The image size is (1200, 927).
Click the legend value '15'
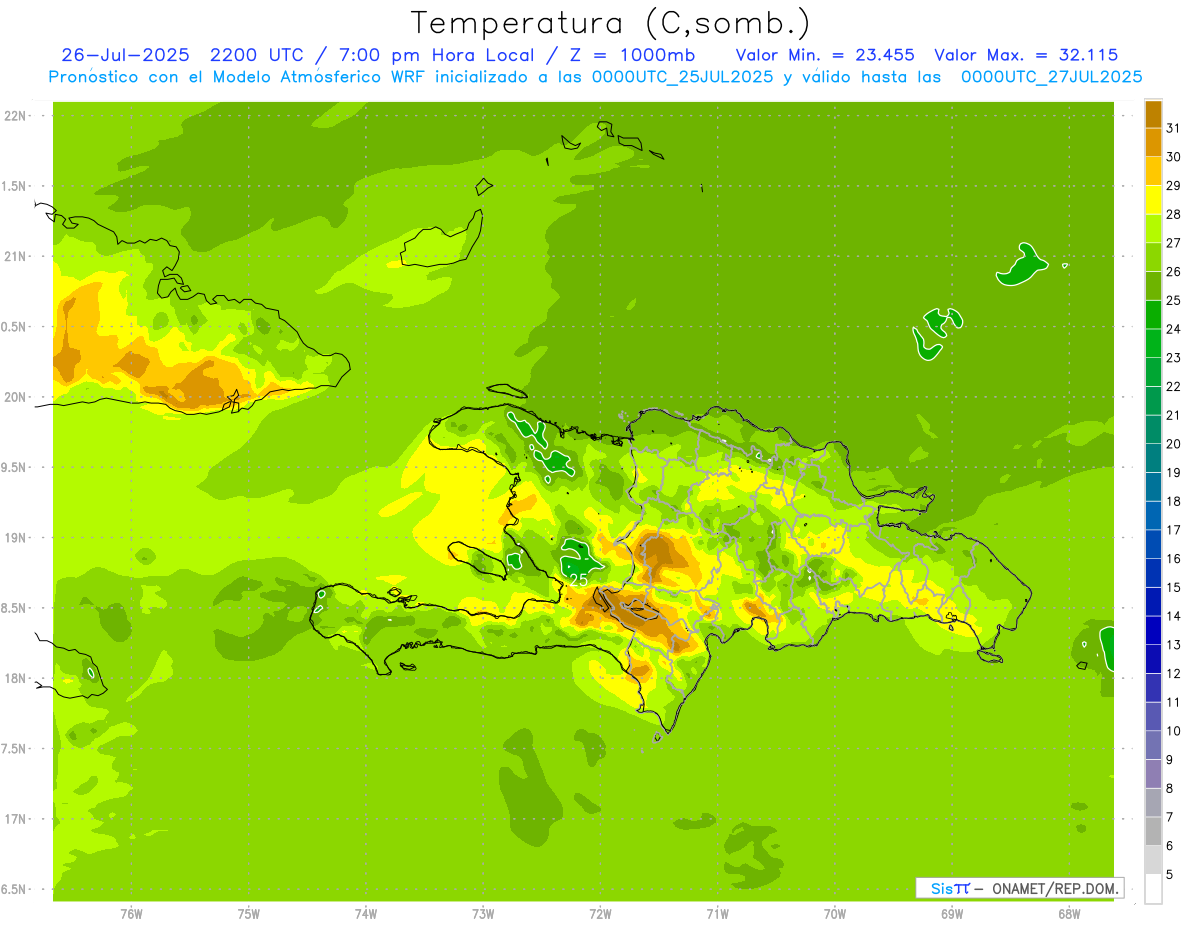(1173, 587)
